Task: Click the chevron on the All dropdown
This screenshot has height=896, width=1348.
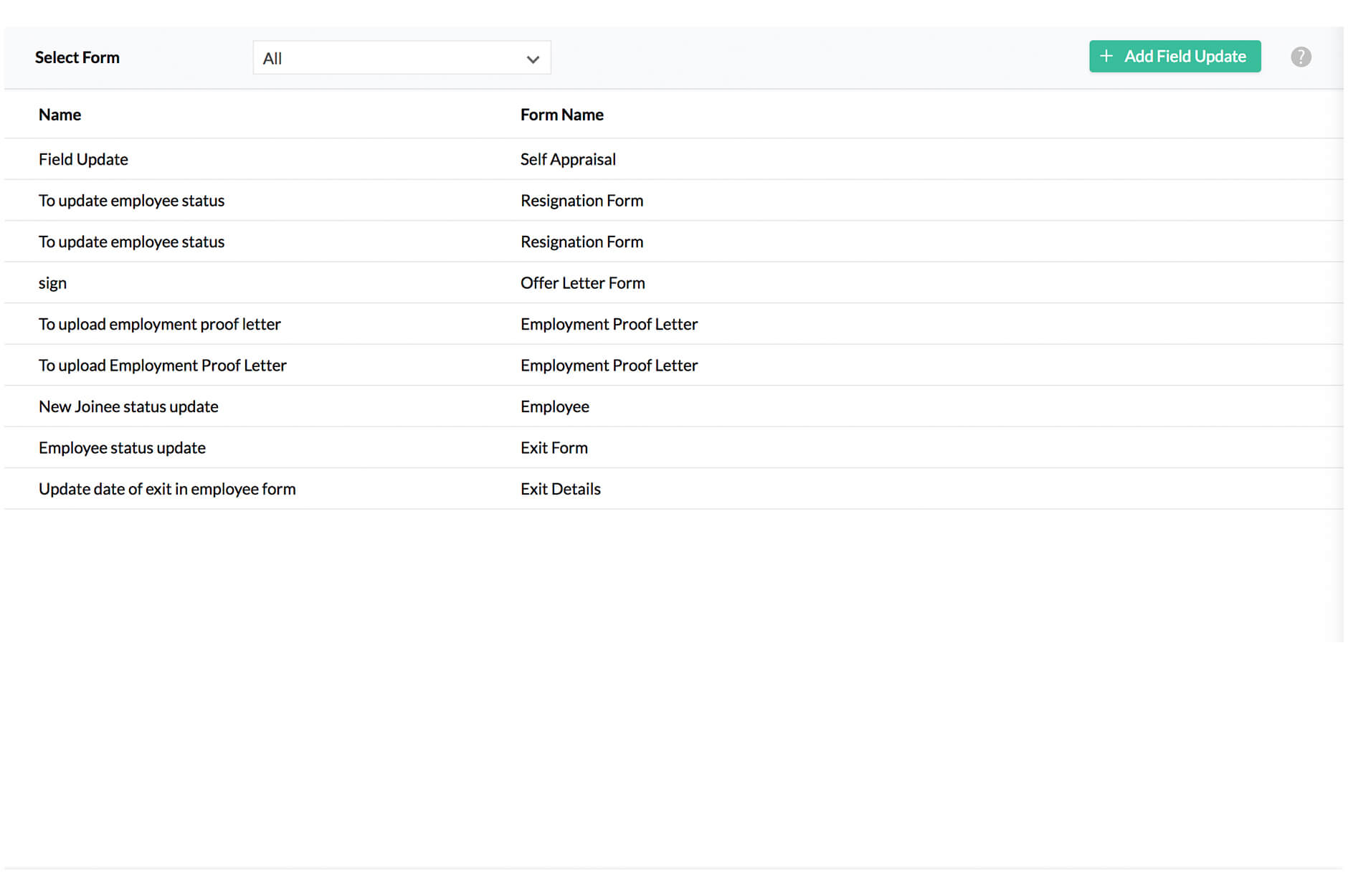Action: (531, 59)
